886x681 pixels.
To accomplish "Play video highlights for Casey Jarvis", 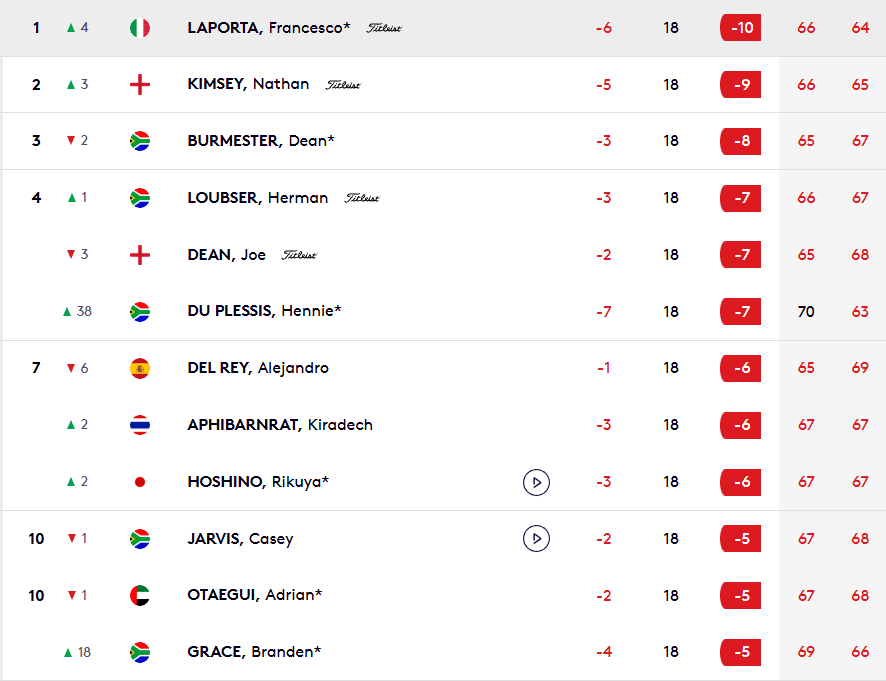I will tap(537, 539).
